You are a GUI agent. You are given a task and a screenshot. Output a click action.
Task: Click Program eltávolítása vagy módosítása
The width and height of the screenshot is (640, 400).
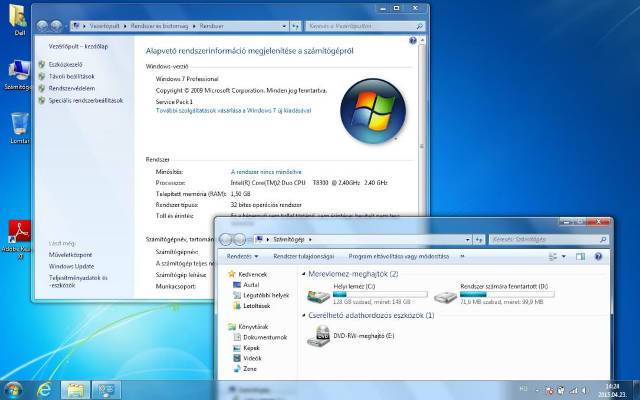(x=399, y=256)
